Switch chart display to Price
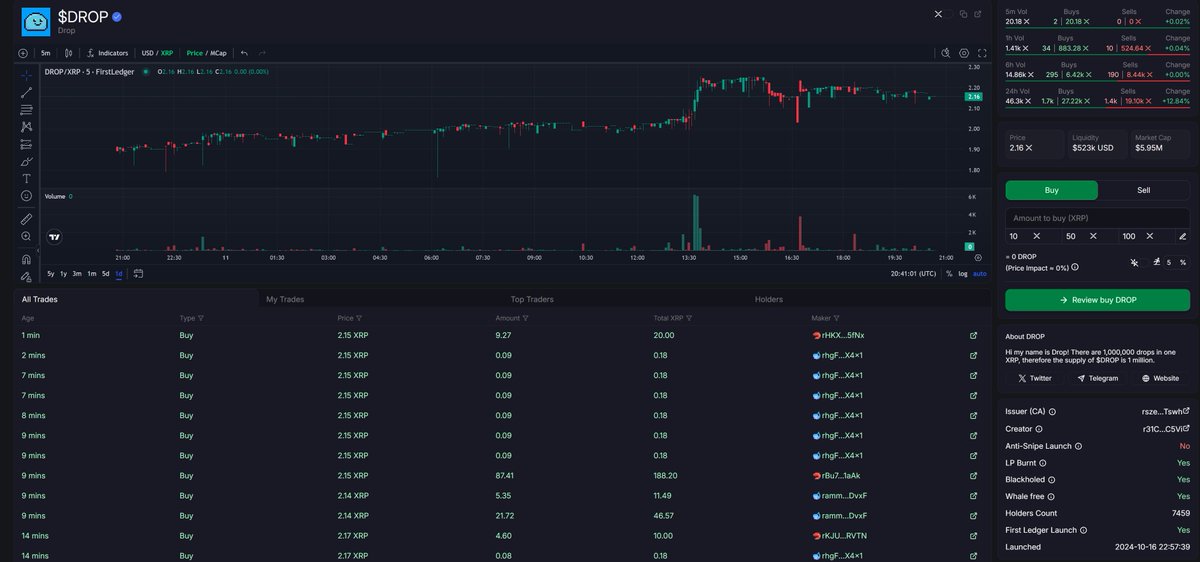The height and width of the screenshot is (562, 1200). pos(195,53)
